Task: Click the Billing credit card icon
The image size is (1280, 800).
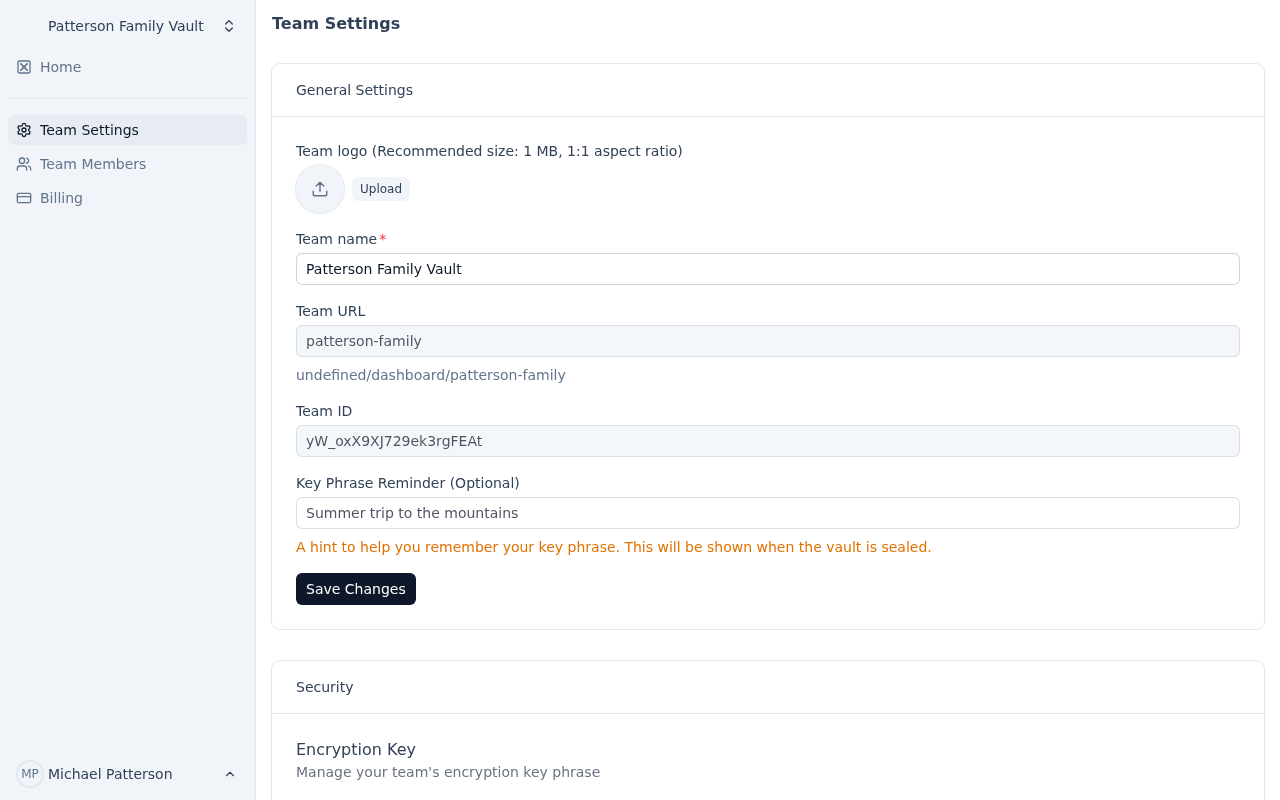Action: [24, 198]
